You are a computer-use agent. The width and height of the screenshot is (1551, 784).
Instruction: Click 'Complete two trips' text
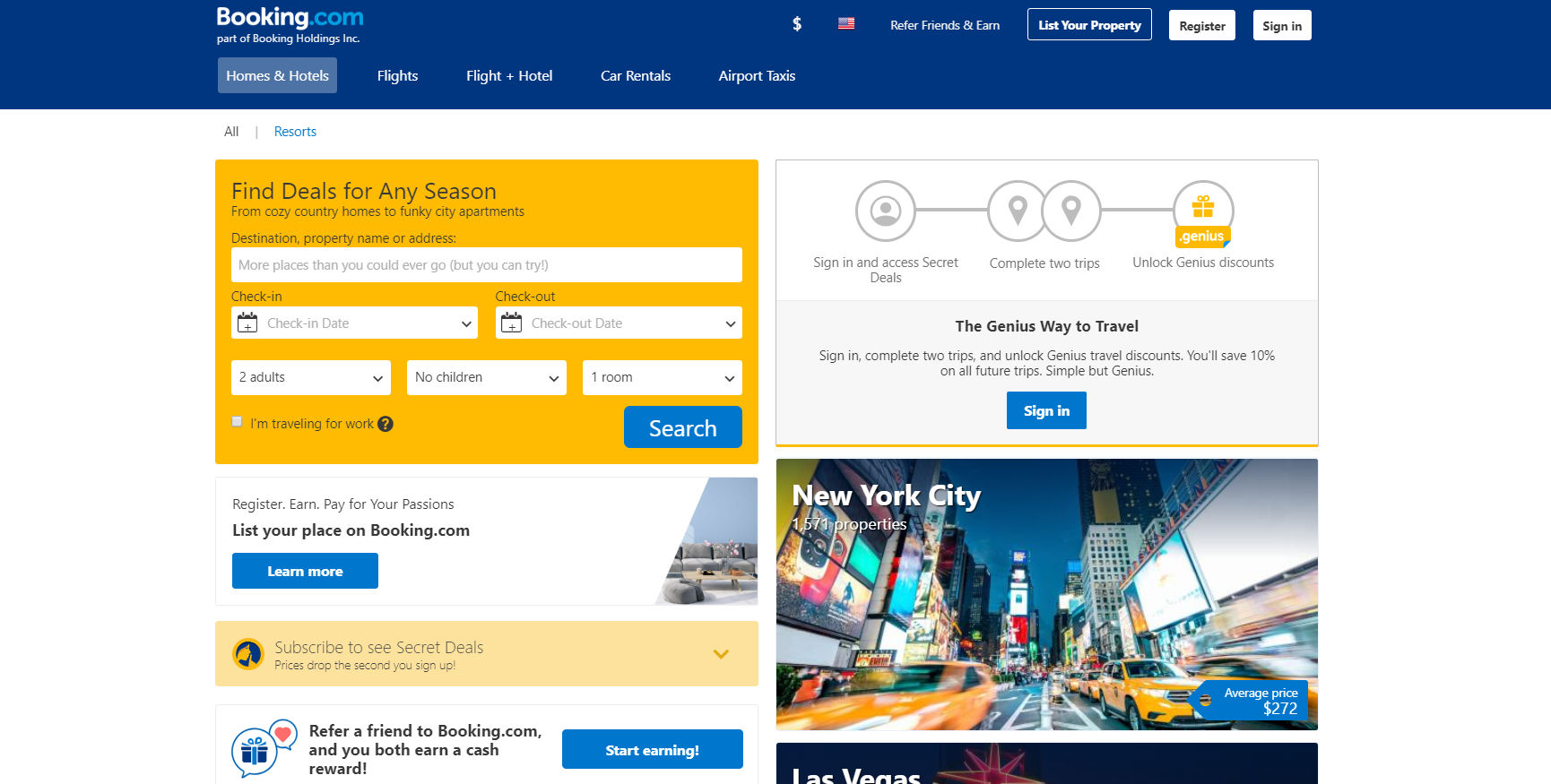point(1044,263)
